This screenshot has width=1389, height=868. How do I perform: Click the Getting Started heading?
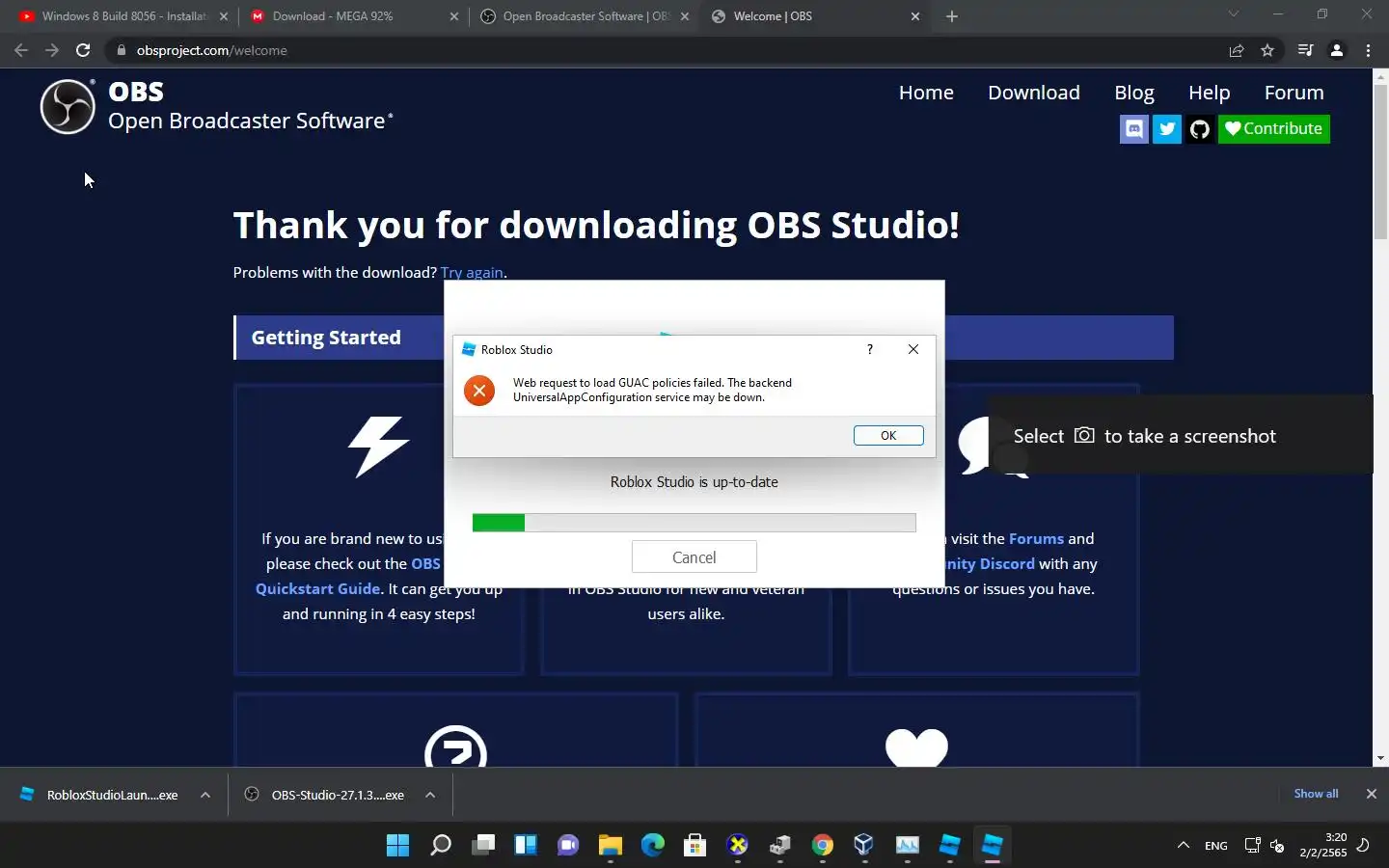click(326, 338)
